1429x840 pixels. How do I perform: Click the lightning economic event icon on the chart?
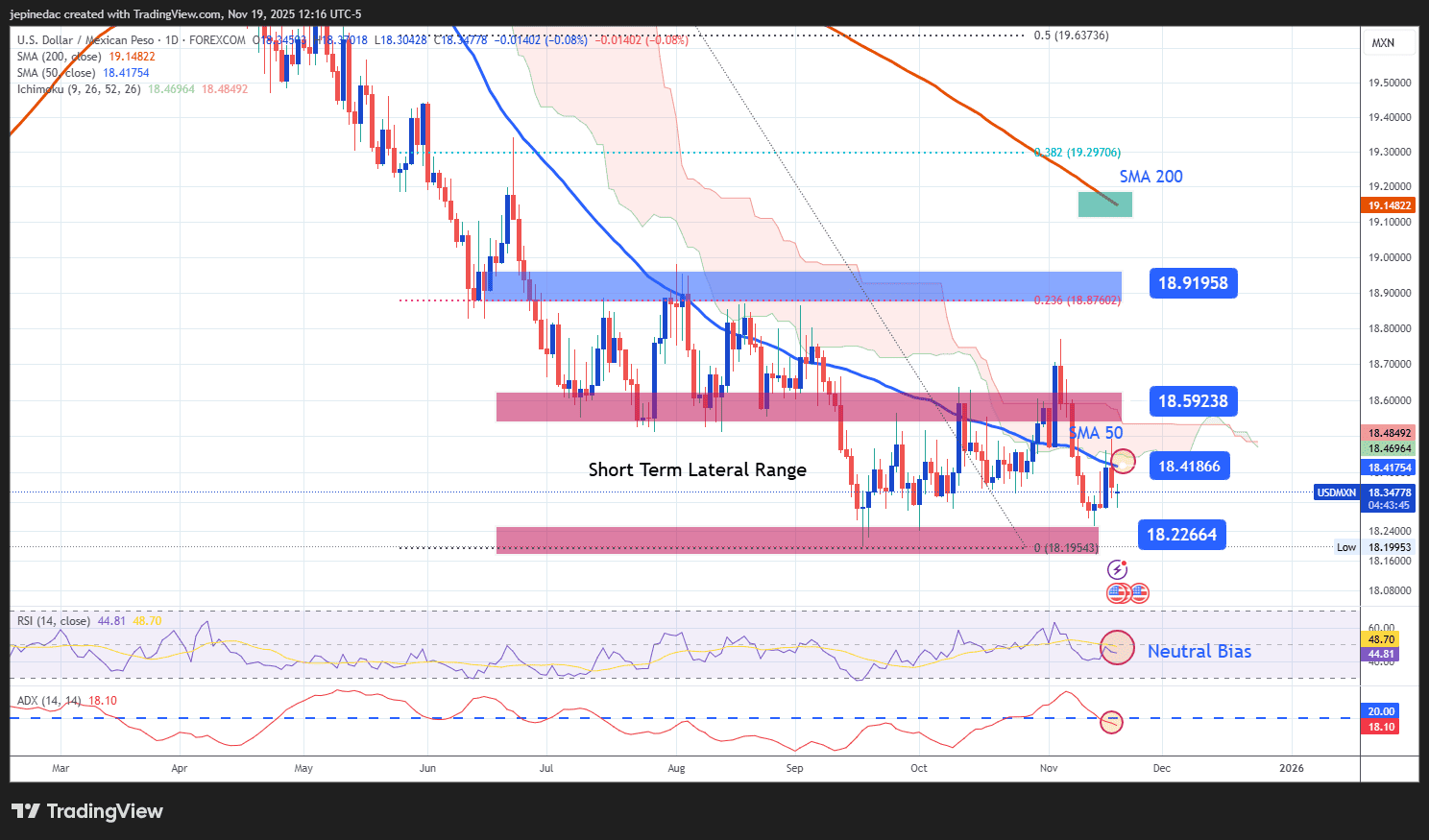pyautogui.click(x=1117, y=568)
